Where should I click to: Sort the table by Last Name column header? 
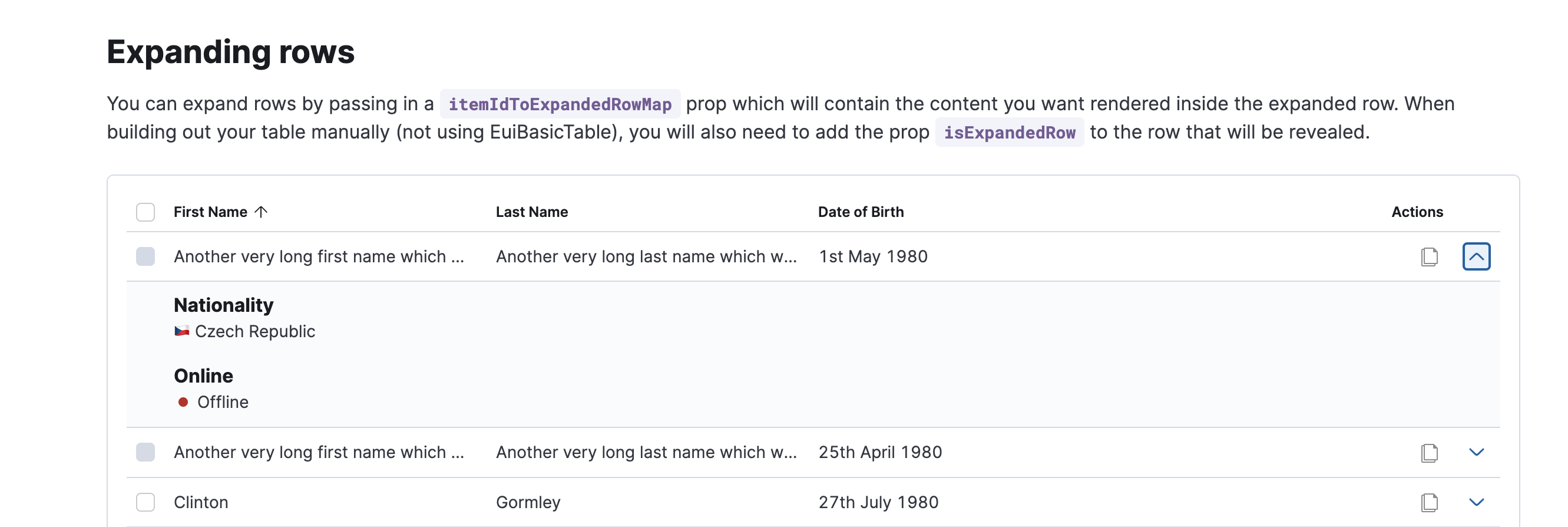pos(531,212)
